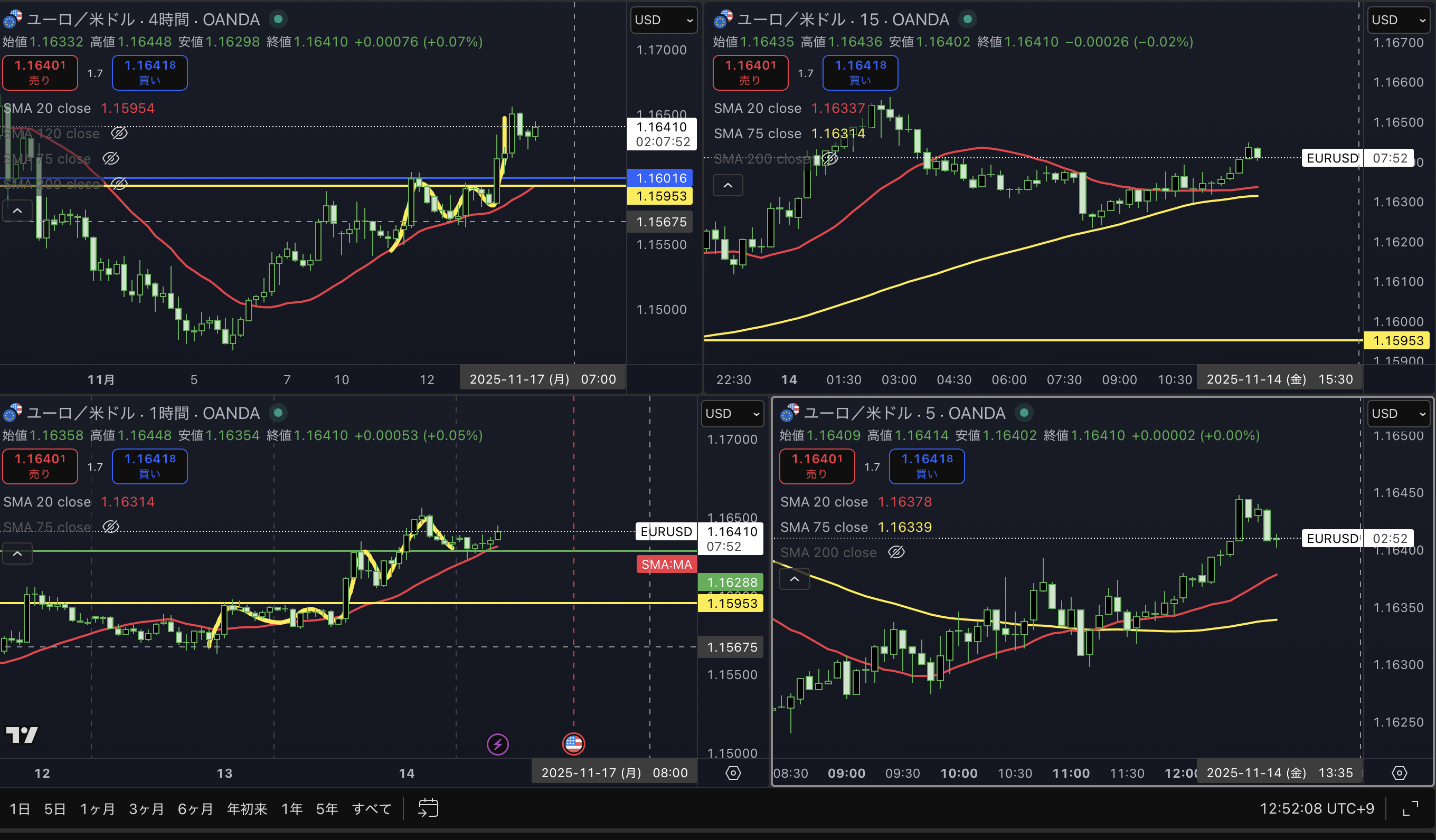Screen dimensions: 1436x840
Task: Open 5-minute chart axis settings gear
Action: click(x=1399, y=773)
